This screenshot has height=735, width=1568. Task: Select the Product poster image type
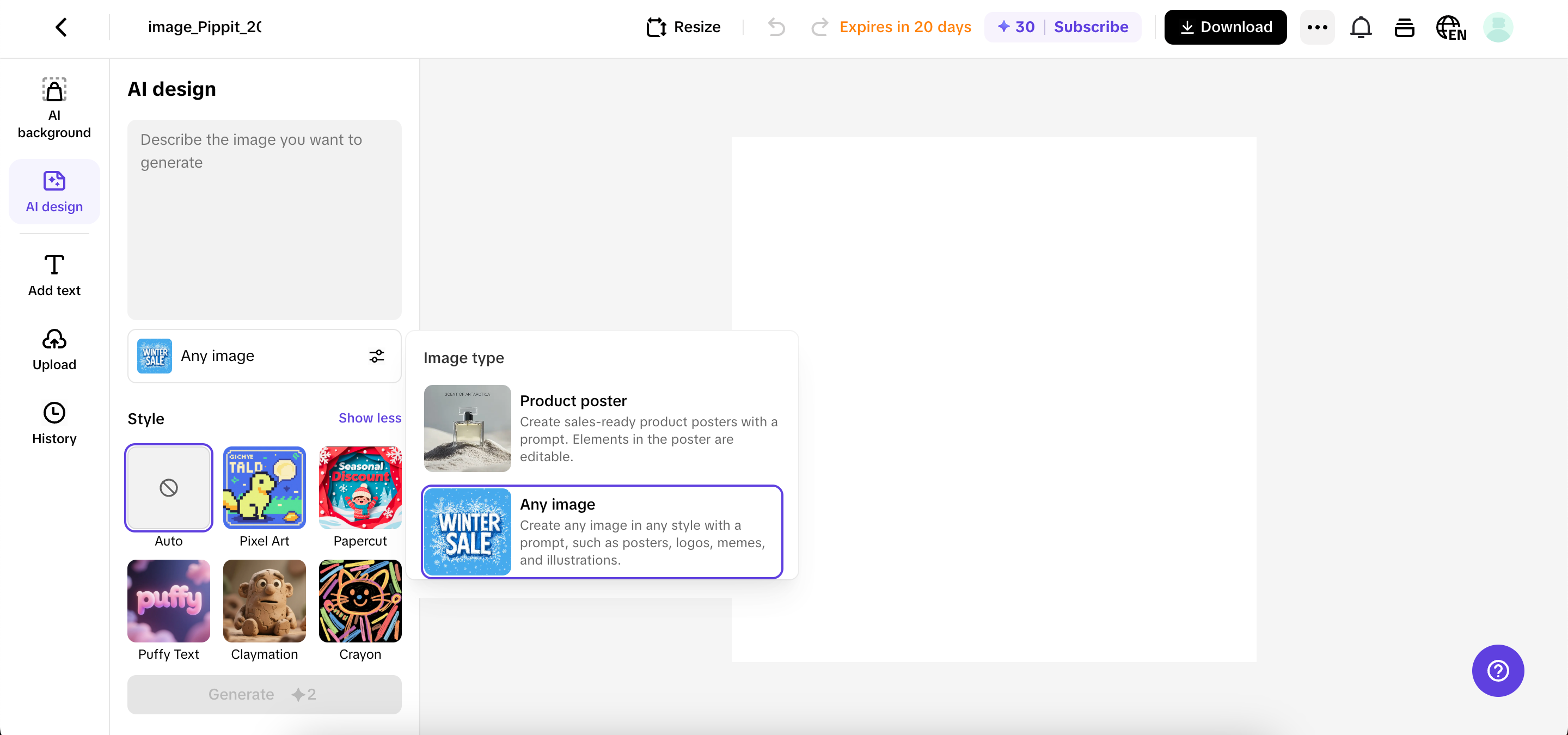pos(602,428)
